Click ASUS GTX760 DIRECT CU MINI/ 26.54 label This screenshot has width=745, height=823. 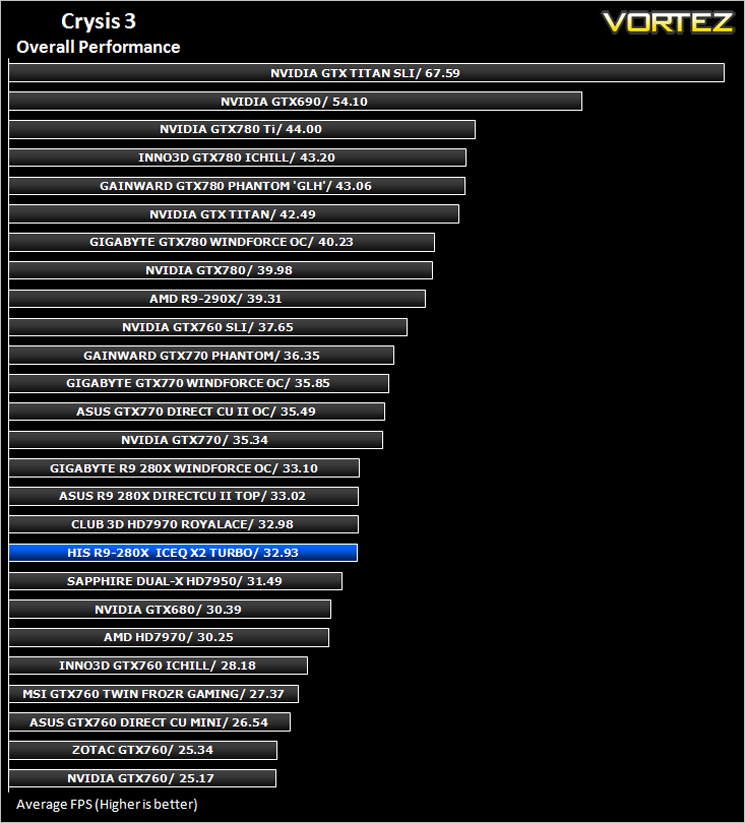coord(149,722)
